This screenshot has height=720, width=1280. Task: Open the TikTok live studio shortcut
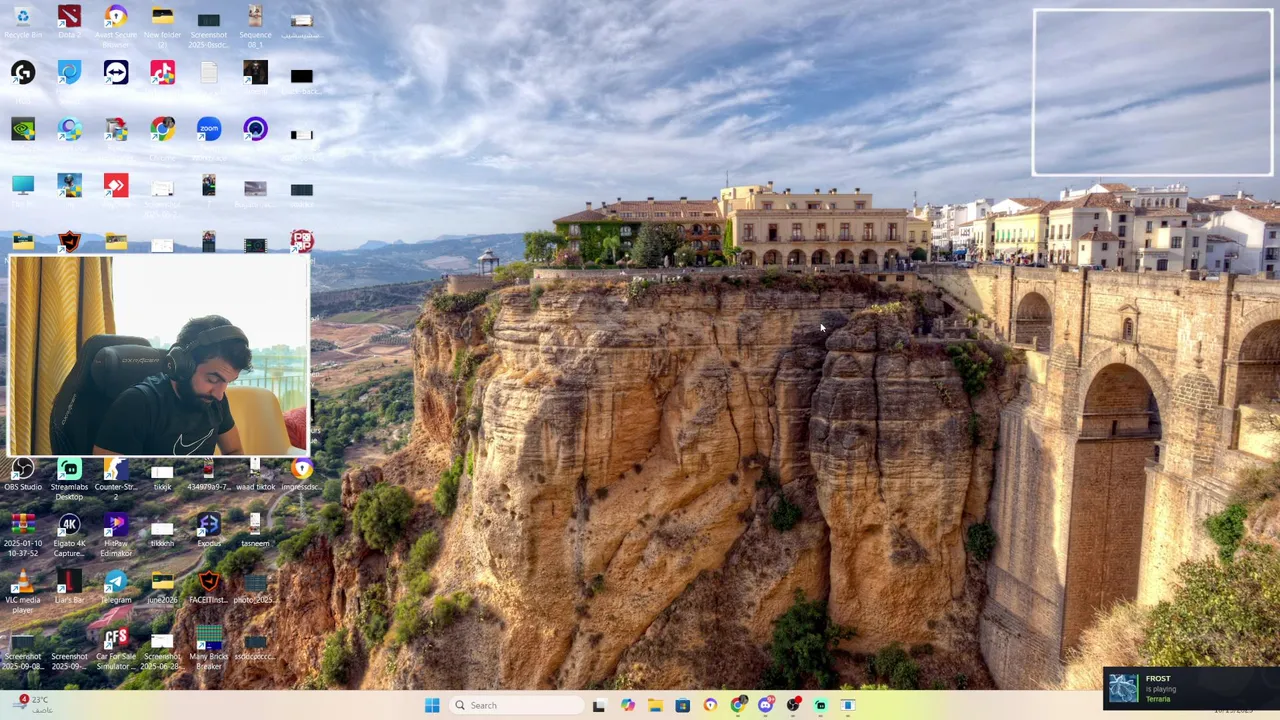point(162,73)
